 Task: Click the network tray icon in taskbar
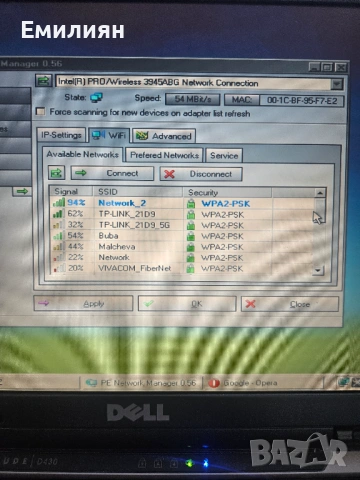pos(343,382)
